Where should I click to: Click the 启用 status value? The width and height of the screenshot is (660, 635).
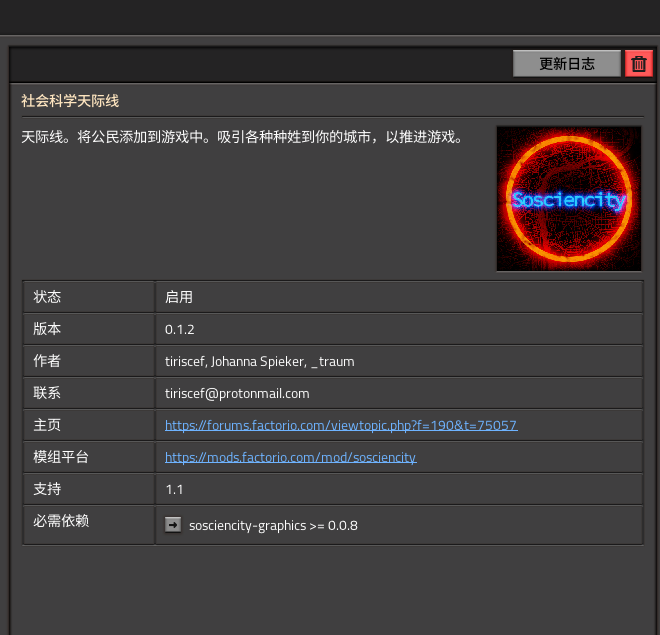(x=179, y=297)
